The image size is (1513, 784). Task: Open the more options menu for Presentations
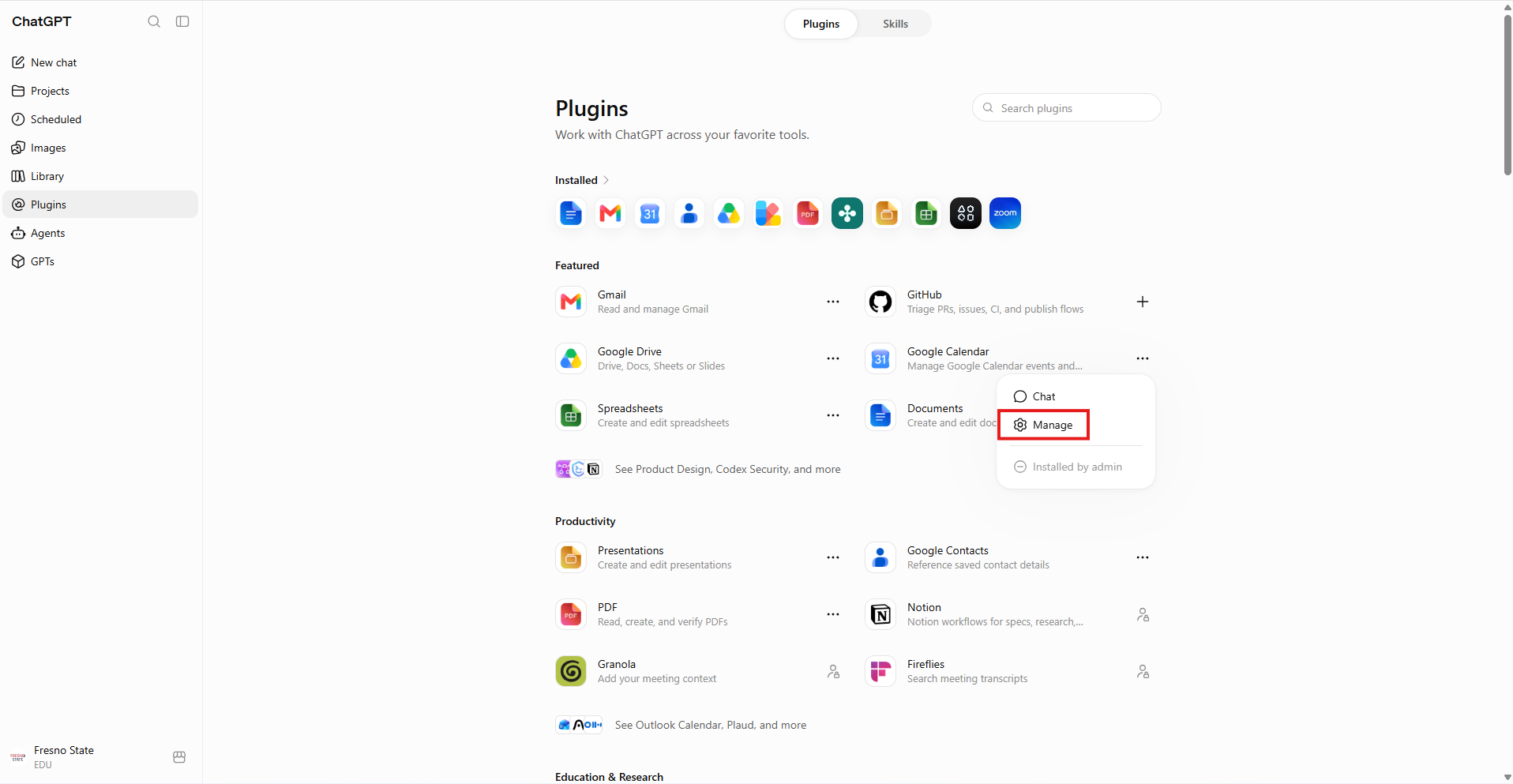pyautogui.click(x=833, y=557)
